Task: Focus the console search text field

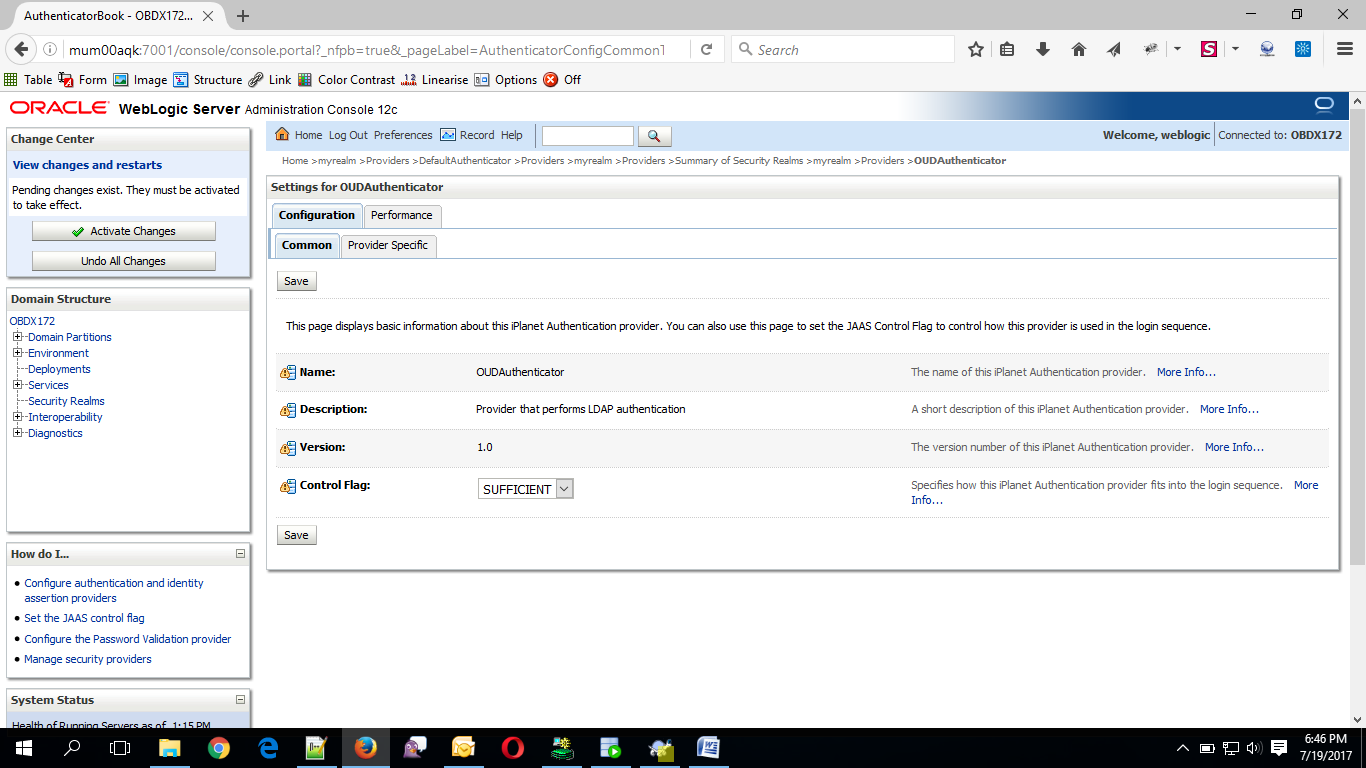Action: pyautogui.click(x=588, y=136)
